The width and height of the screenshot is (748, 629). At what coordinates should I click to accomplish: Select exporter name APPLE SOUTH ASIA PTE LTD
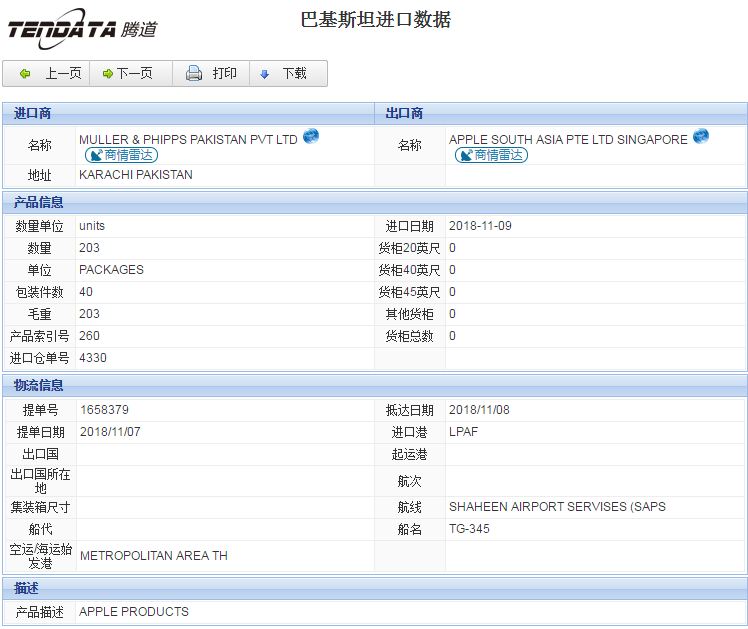pyautogui.click(x=568, y=140)
